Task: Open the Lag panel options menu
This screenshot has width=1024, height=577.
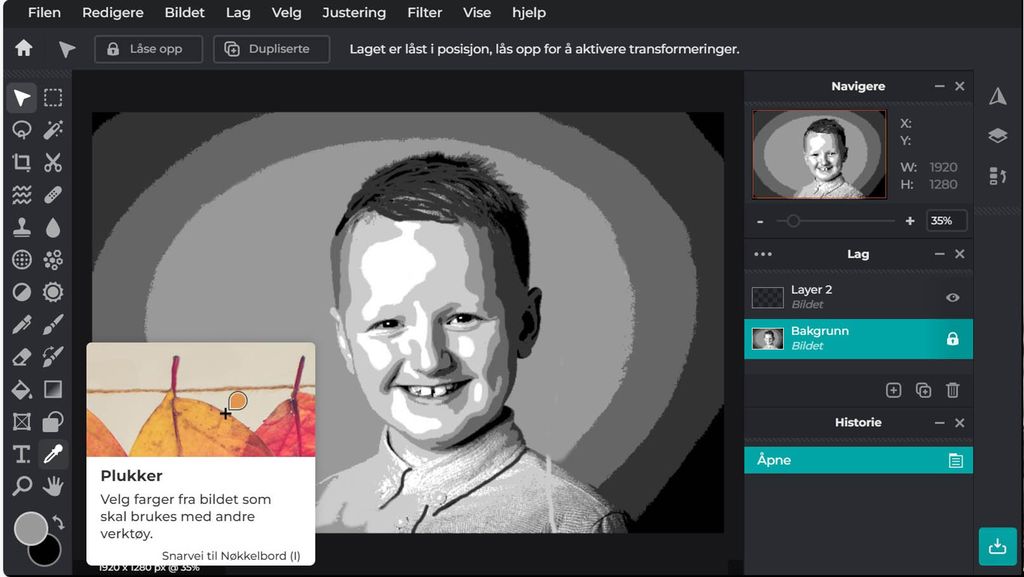Action: [762, 253]
